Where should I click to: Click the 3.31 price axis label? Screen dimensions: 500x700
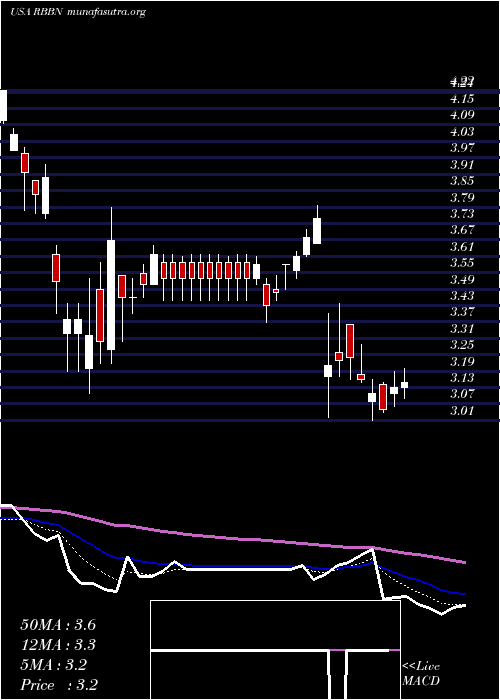pyautogui.click(x=462, y=329)
